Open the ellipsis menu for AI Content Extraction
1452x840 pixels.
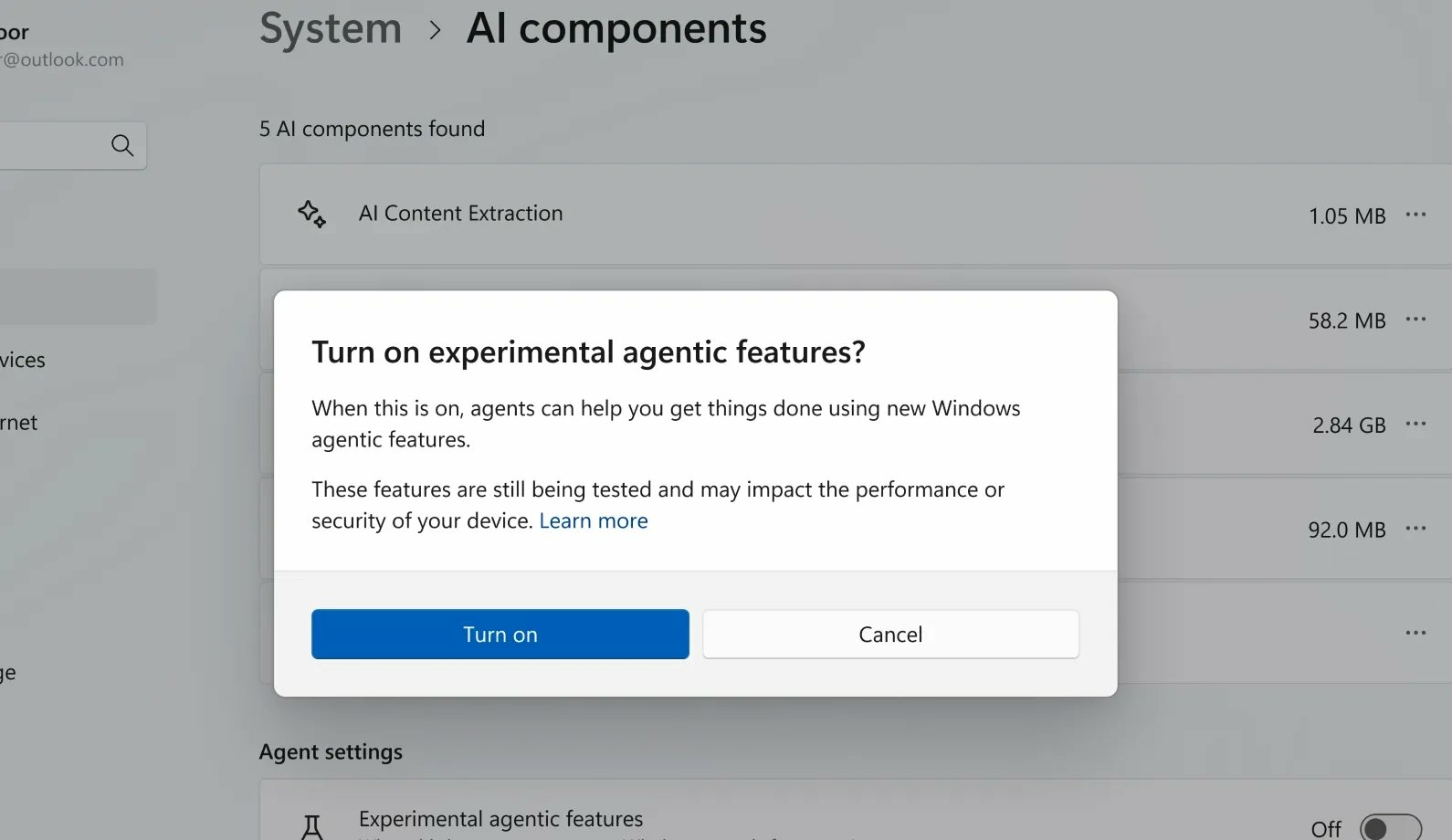tap(1415, 215)
